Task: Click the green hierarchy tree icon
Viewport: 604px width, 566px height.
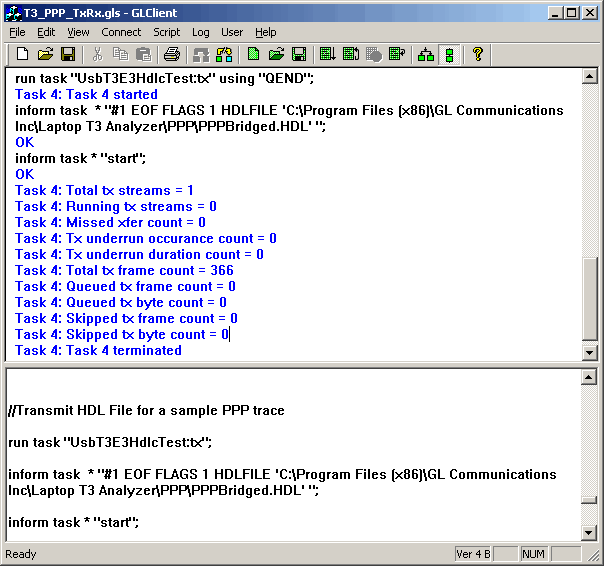Action: 426,54
